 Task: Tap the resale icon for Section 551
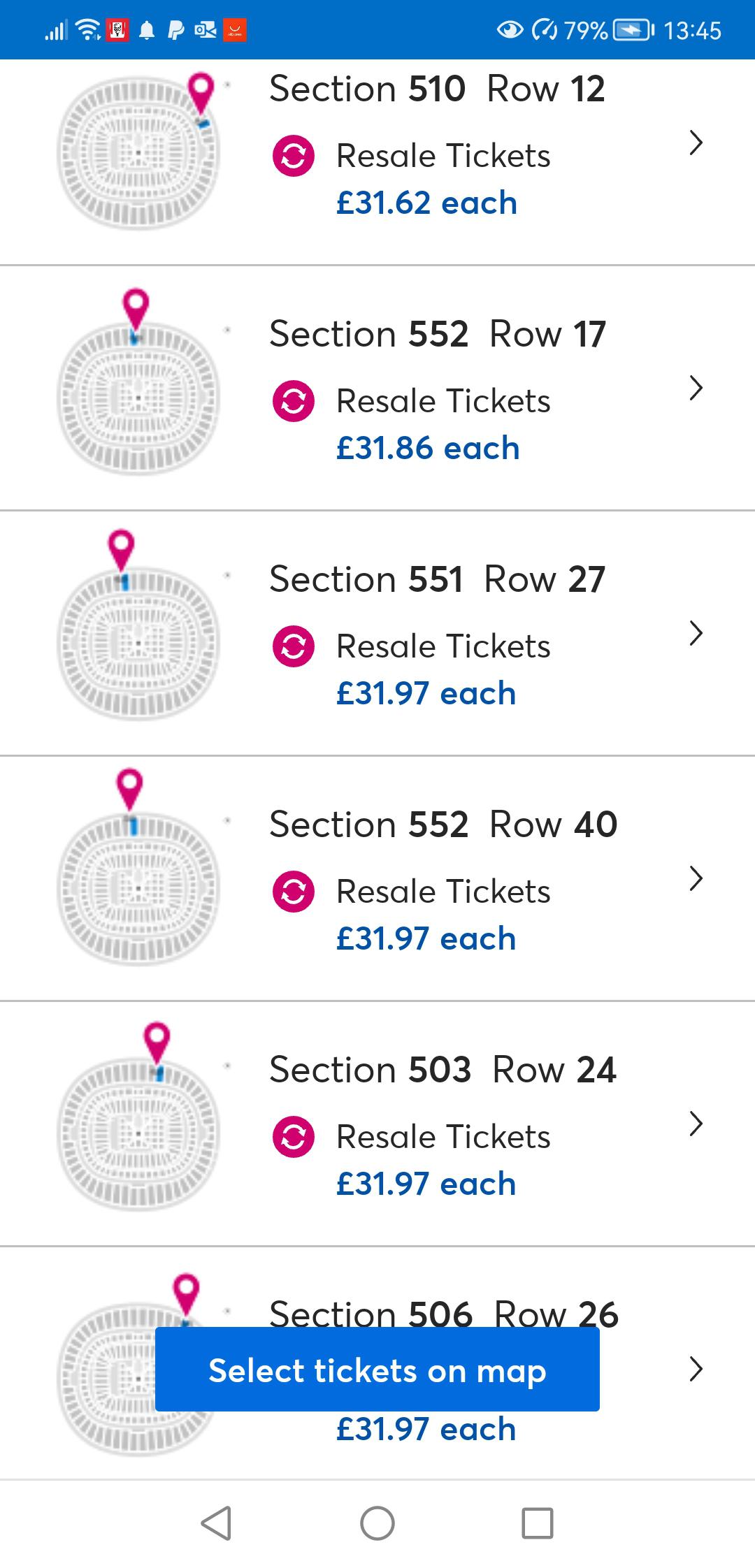[293, 646]
